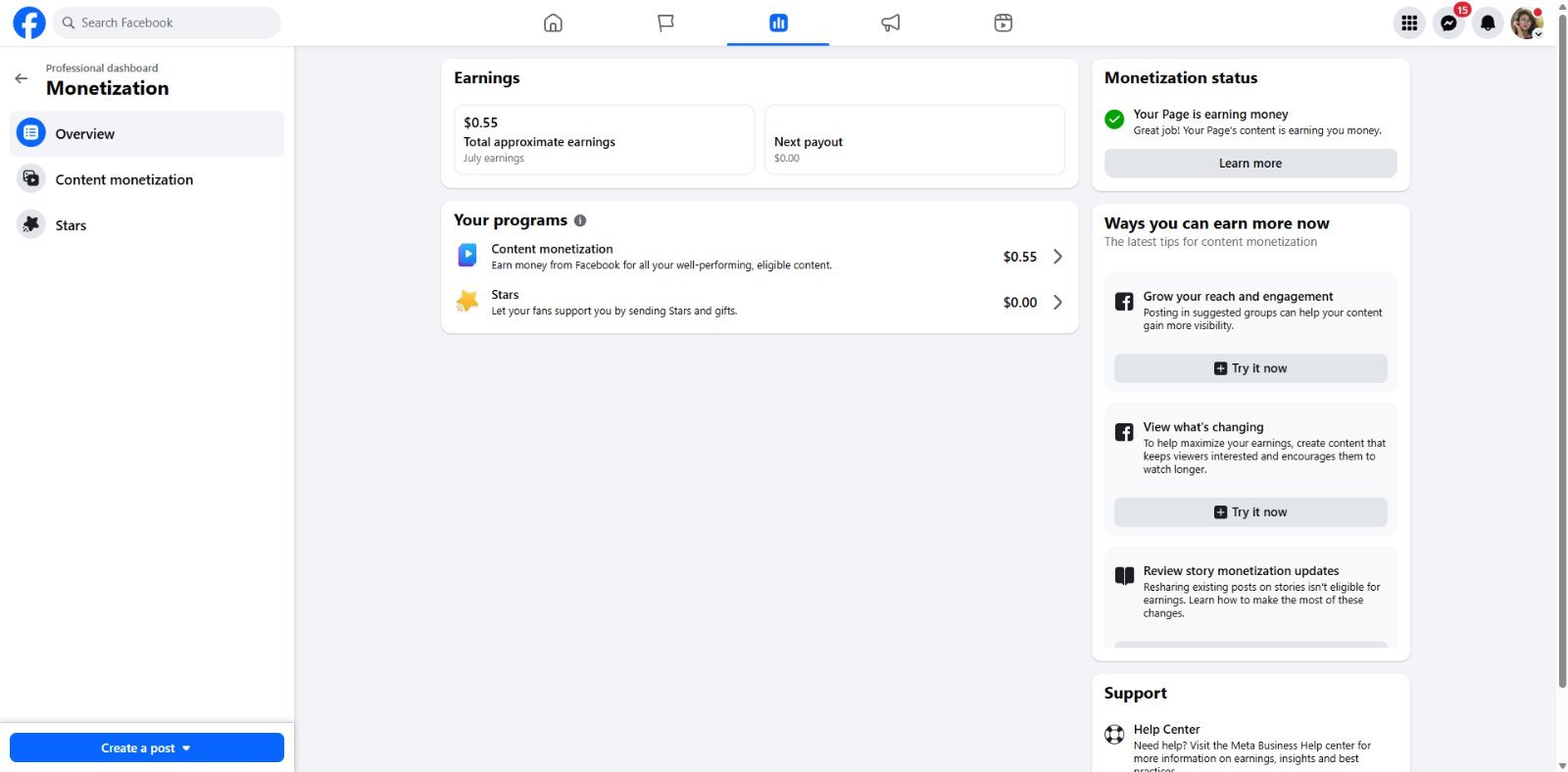Click the Next payout card
This screenshot has height=772, width=1568.
(914, 140)
